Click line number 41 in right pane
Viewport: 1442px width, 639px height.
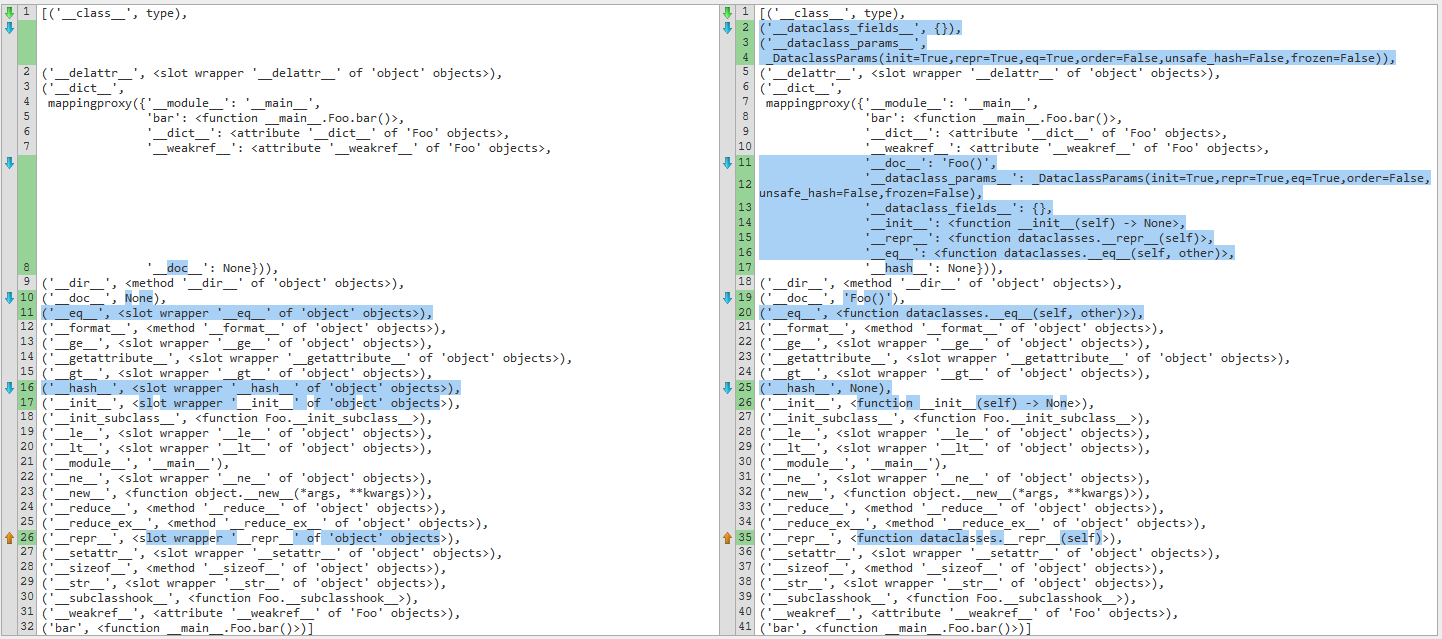tap(745, 628)
